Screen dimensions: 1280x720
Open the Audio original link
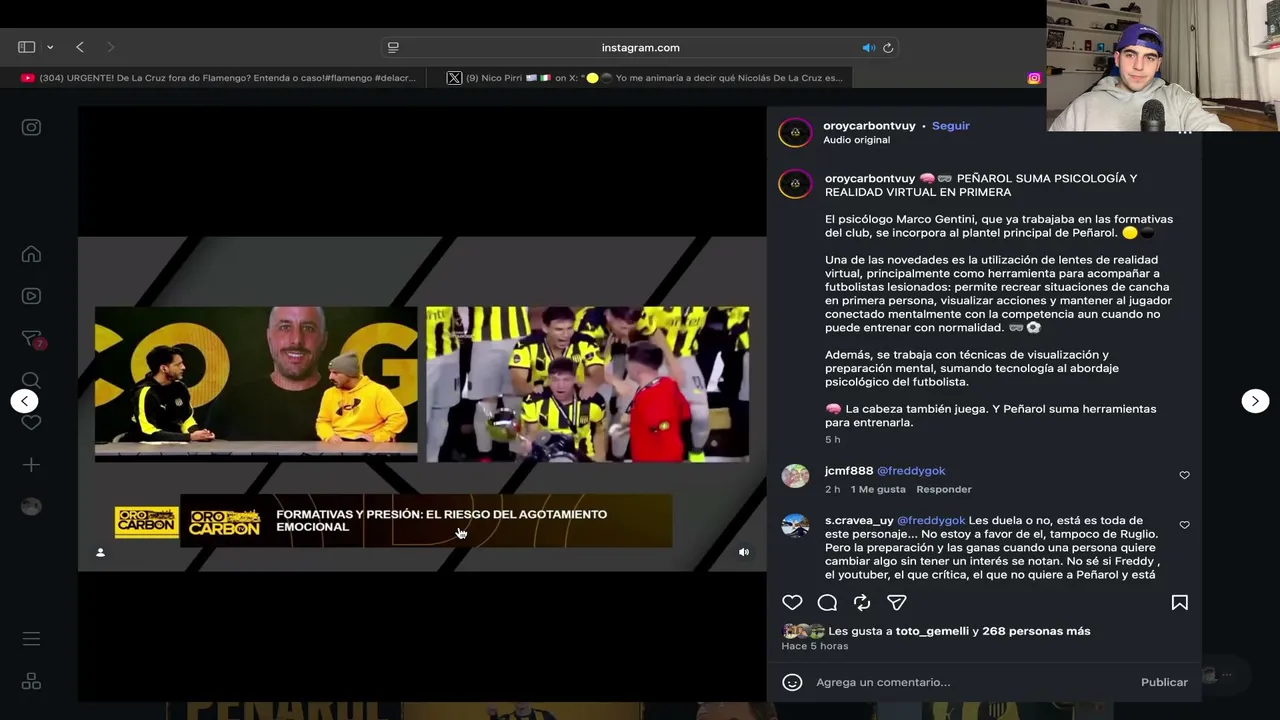856,140
